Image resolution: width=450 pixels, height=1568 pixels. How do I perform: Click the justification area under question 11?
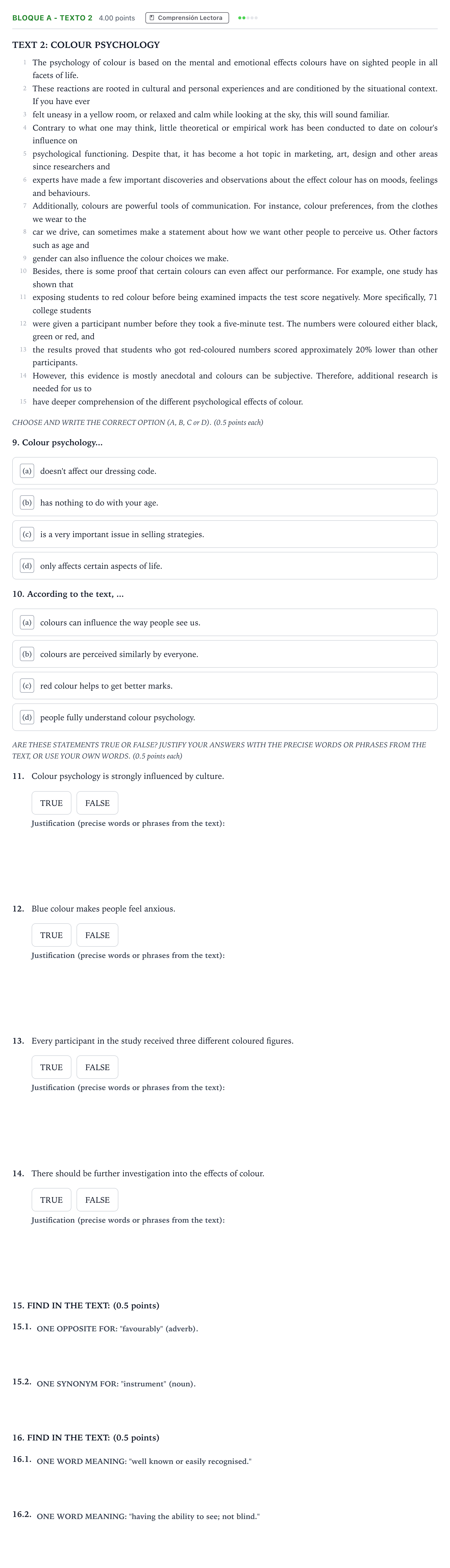tap(234, 861)
